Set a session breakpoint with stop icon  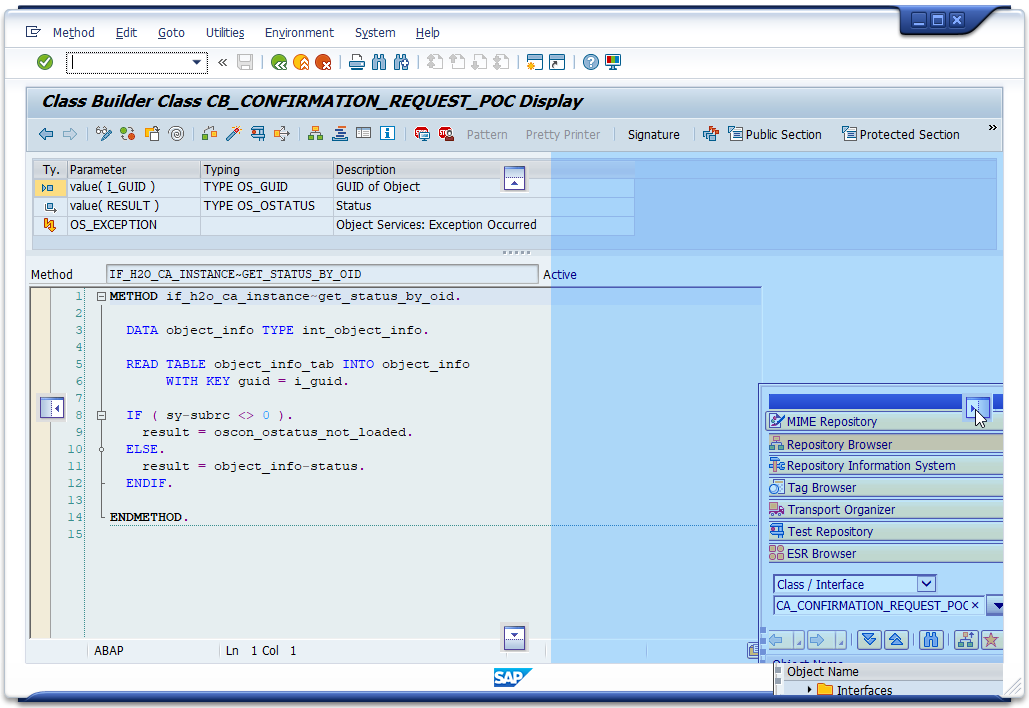point(422,135)
